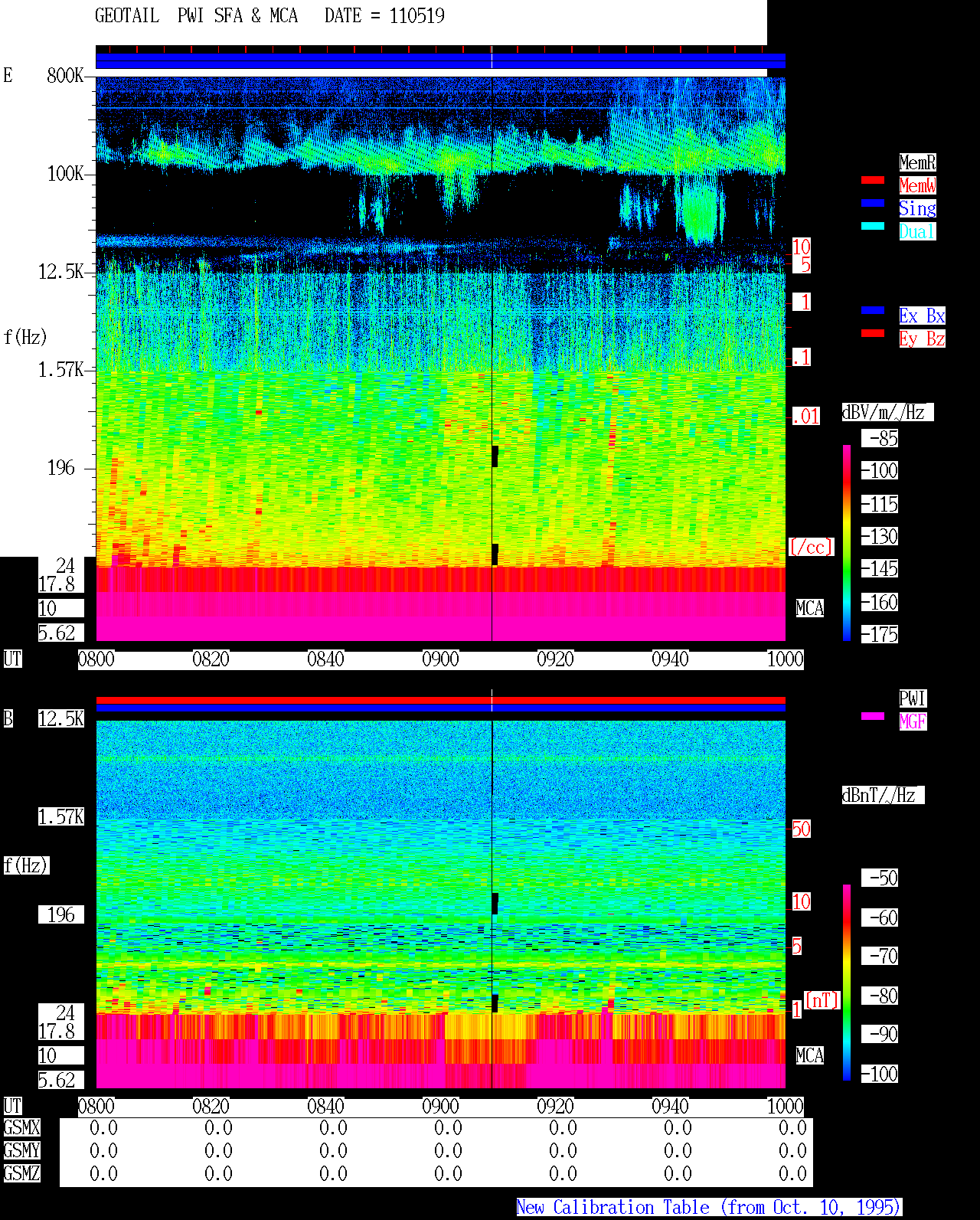Click the red MemW legend swatch
This screenshot has height=1220, width=980.
[873, 180]
